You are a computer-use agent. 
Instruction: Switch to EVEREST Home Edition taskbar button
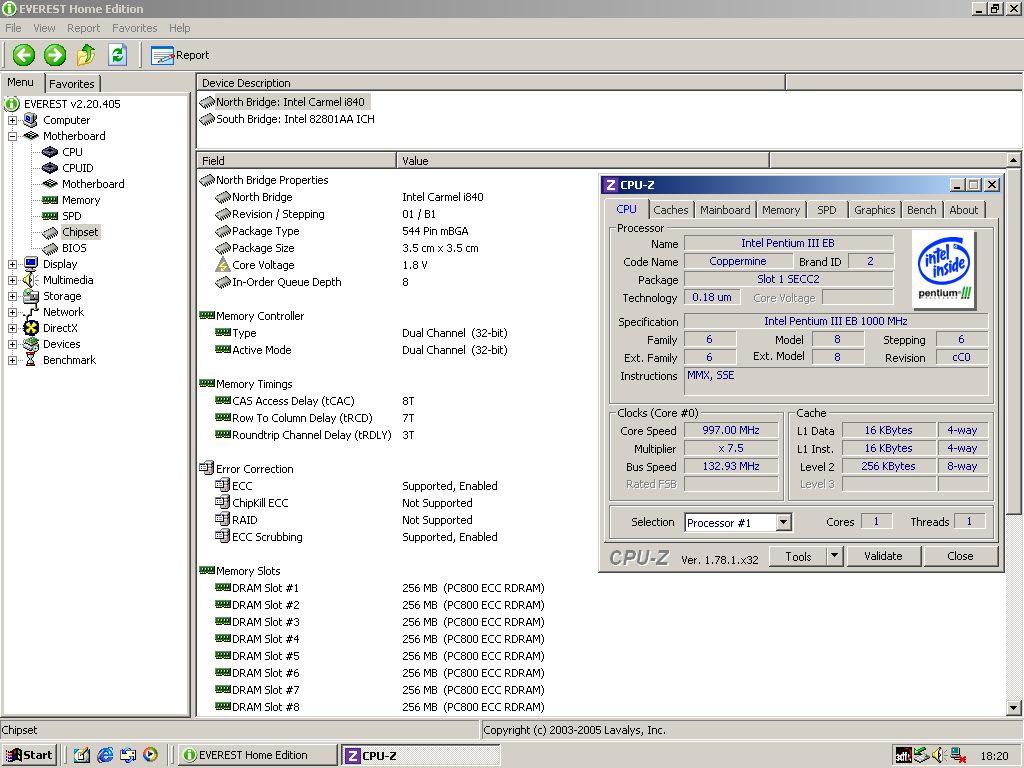click(257, 755)
